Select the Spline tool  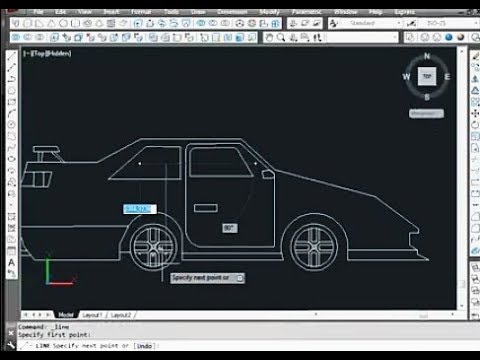tap(12, 147)
